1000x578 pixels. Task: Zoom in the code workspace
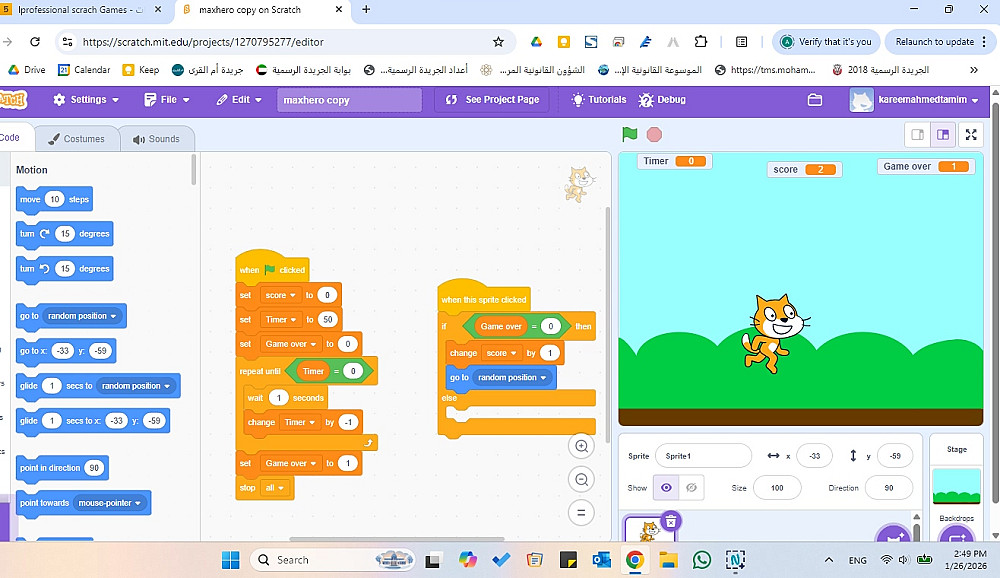pos(581,446)
